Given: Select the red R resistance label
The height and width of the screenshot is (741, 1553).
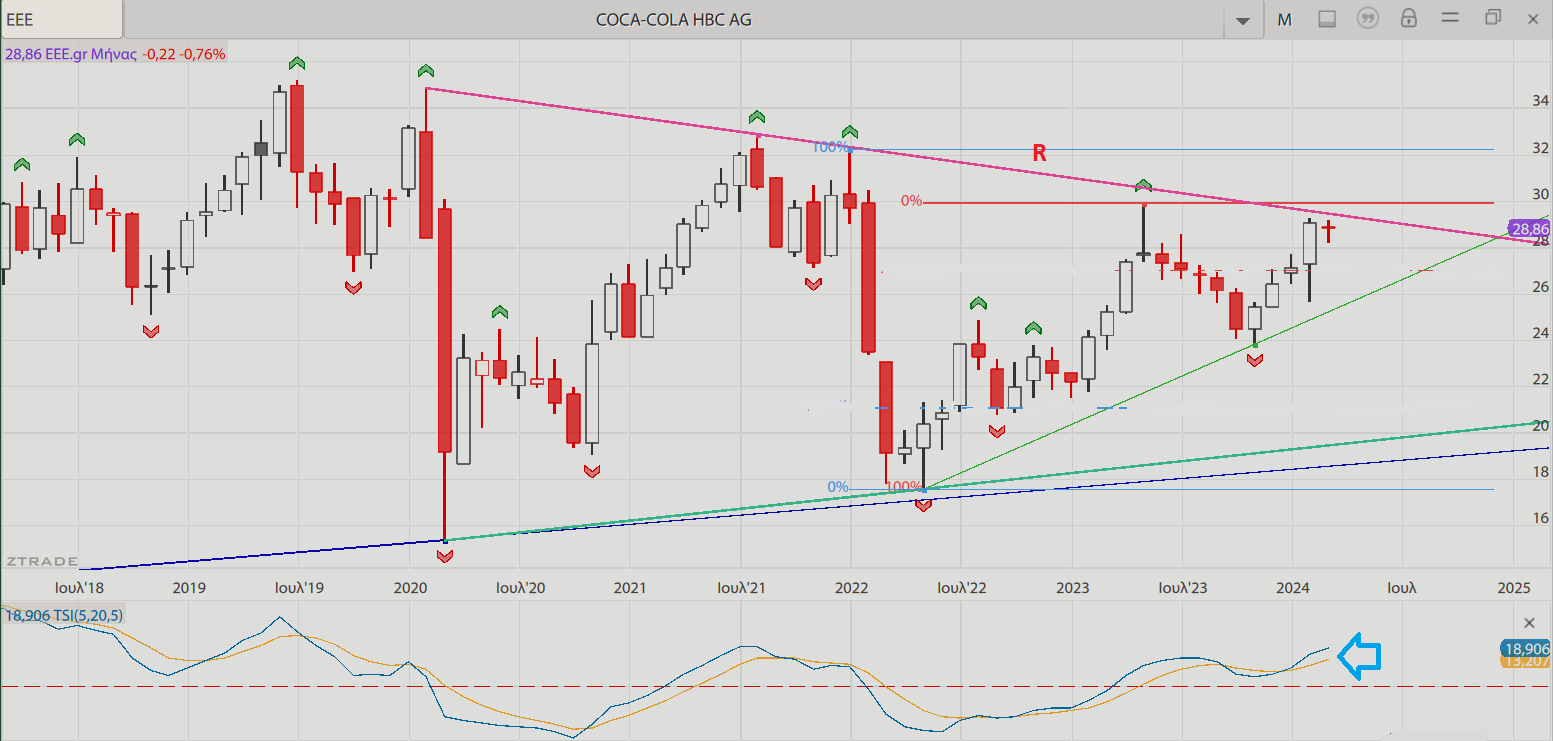Looking at the screenshot, I should point(1039,153).
